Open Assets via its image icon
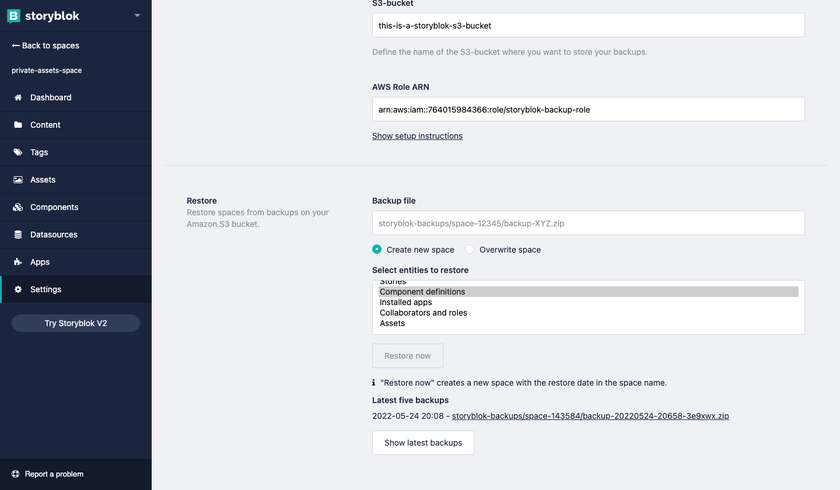 pyautogui.click(x=18, y=179)
